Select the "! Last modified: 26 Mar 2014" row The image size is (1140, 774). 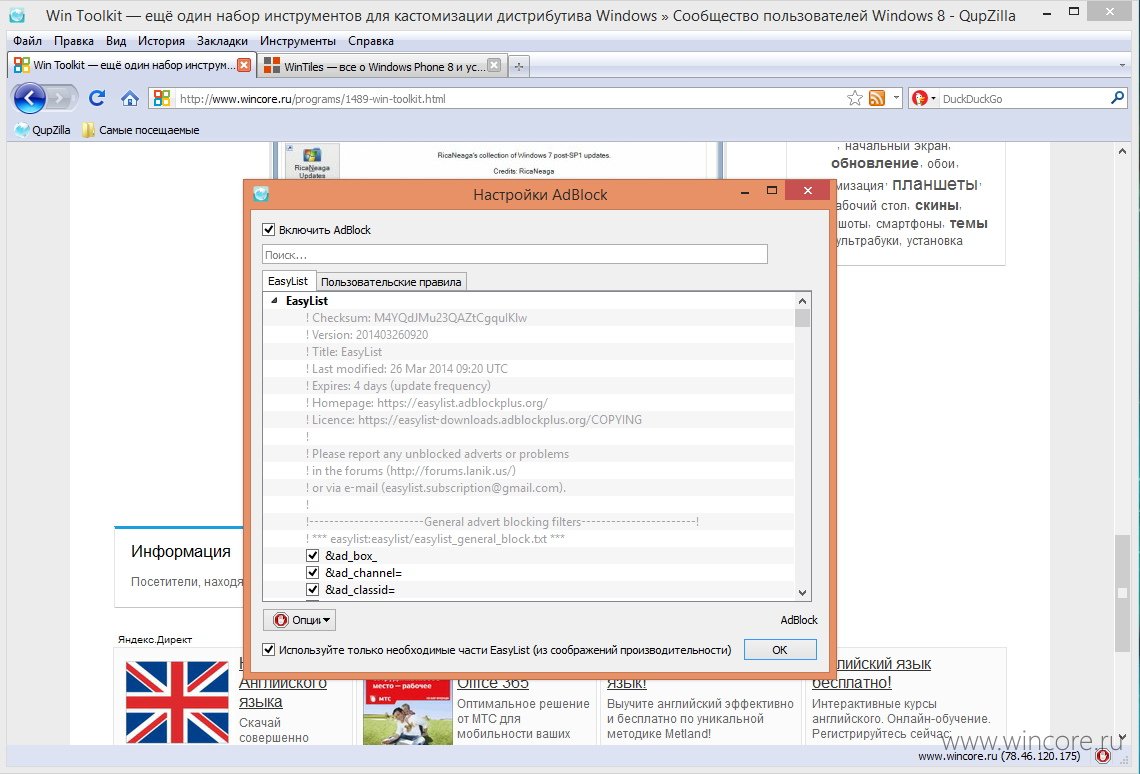point(529,368)
